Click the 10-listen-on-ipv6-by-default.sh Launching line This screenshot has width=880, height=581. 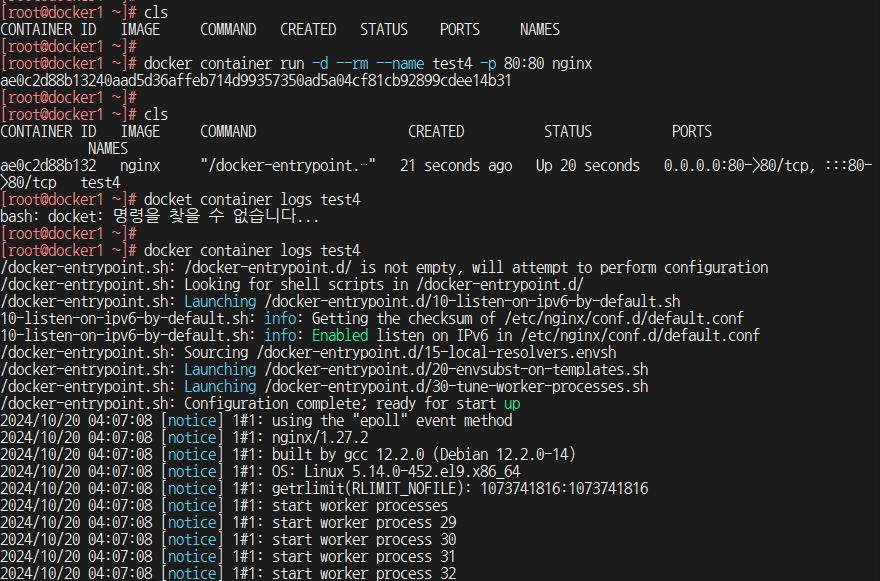(x=340, y=301)
